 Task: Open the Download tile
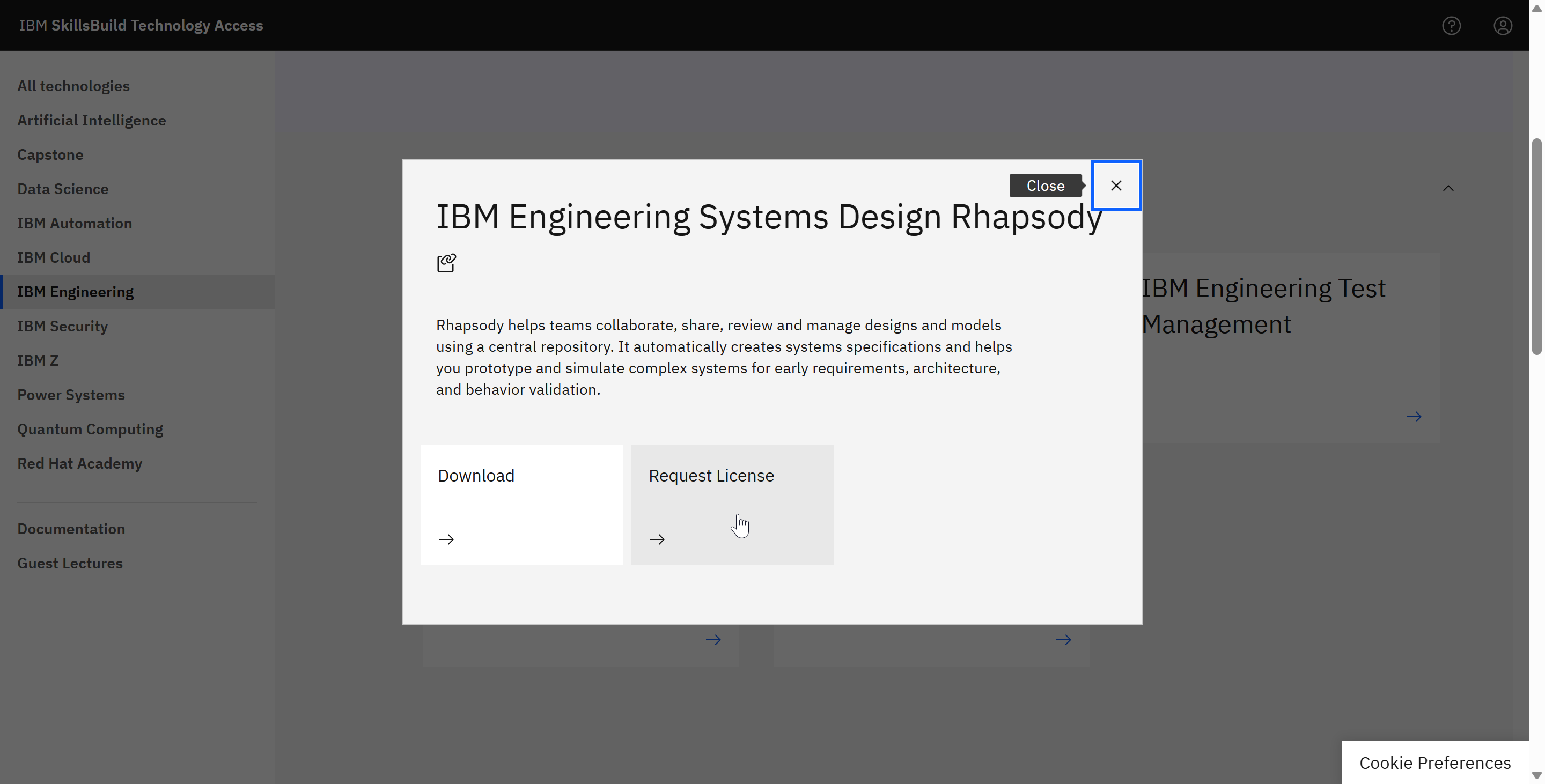pyautogui.click(x=521, y=505)
